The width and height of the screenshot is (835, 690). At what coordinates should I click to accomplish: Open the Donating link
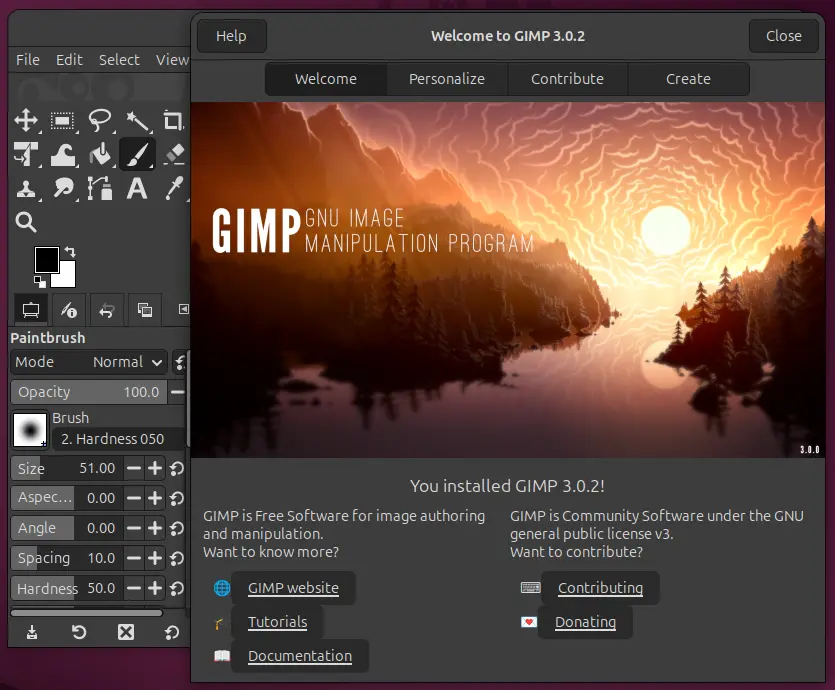[585, 622]
